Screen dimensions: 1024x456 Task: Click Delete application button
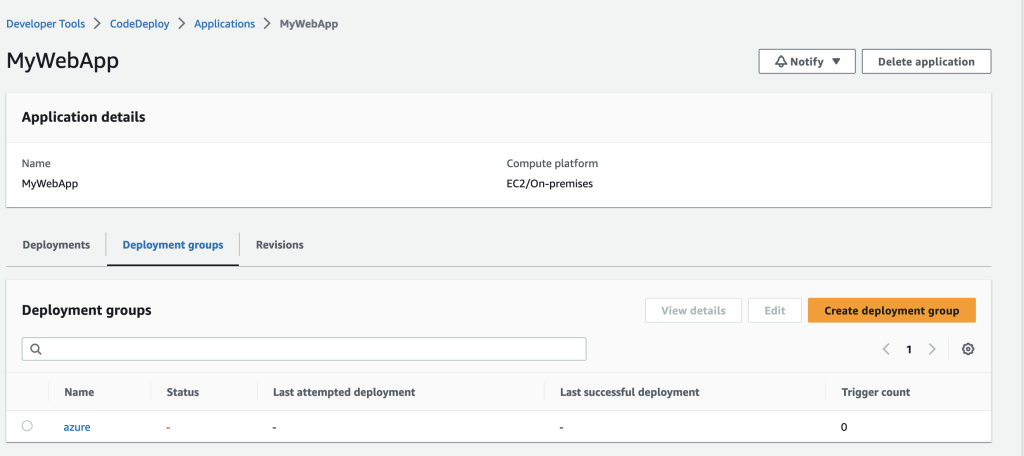(x=926, y=62)
